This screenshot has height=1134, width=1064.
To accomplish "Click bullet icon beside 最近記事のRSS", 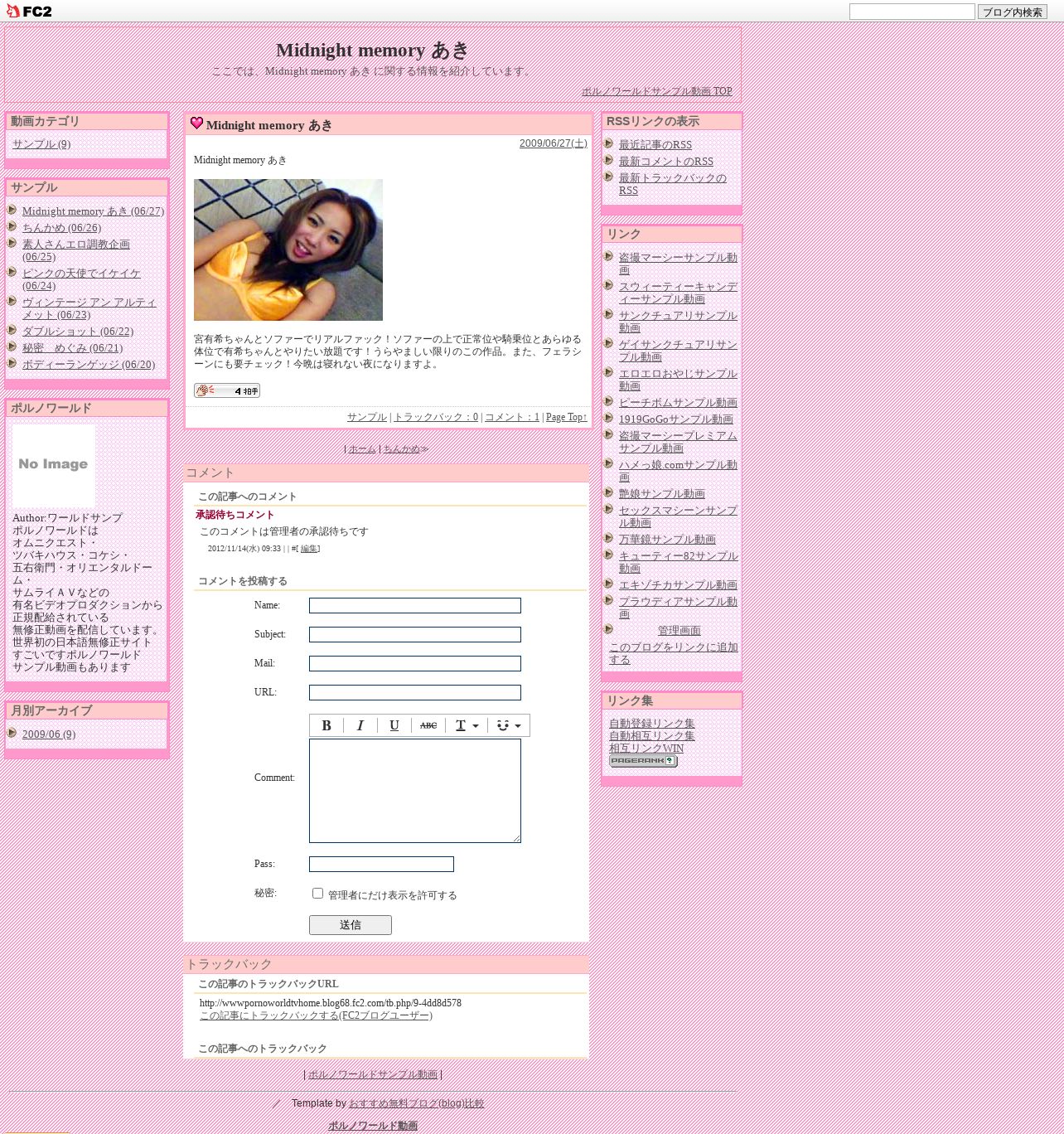I will pyautogui.click(x=608, y=143).
